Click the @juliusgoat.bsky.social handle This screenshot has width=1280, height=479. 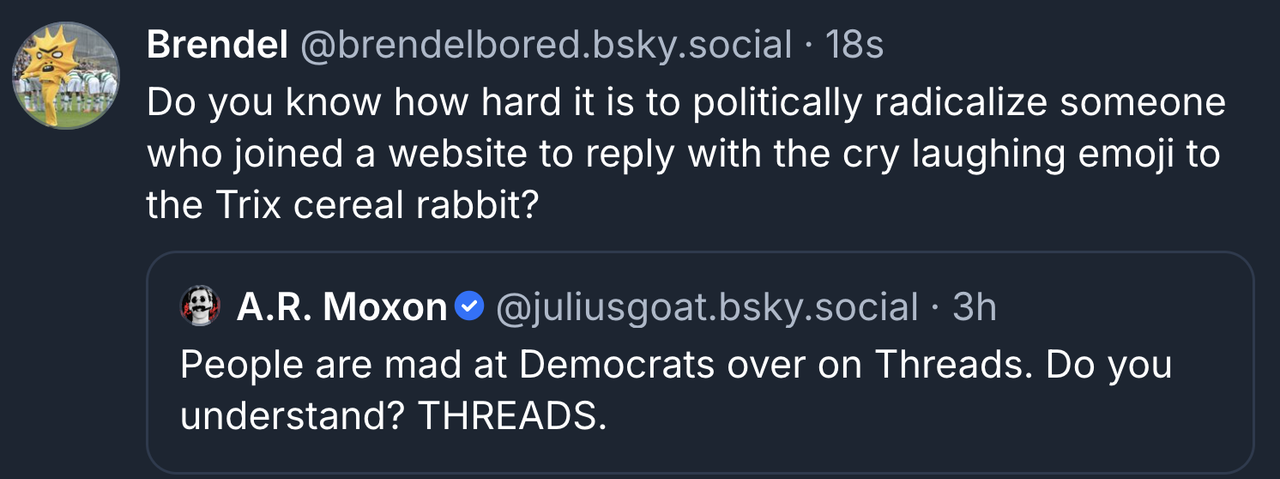click(706, 307)
